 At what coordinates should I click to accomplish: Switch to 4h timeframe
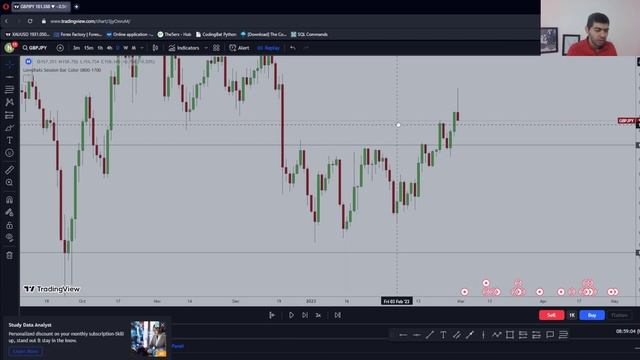(x=109, y=48)
